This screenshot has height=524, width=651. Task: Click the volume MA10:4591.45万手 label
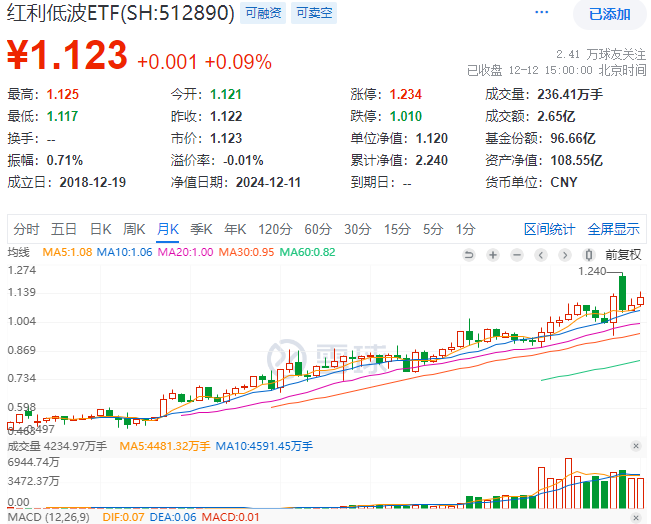pyautogui.click(x=264, y=446)
